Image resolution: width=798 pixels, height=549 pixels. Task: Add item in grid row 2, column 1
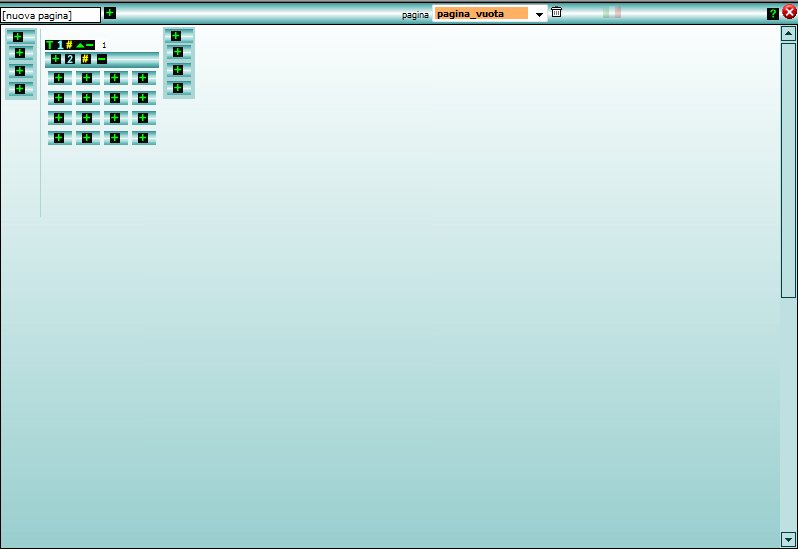click(59, 98)
